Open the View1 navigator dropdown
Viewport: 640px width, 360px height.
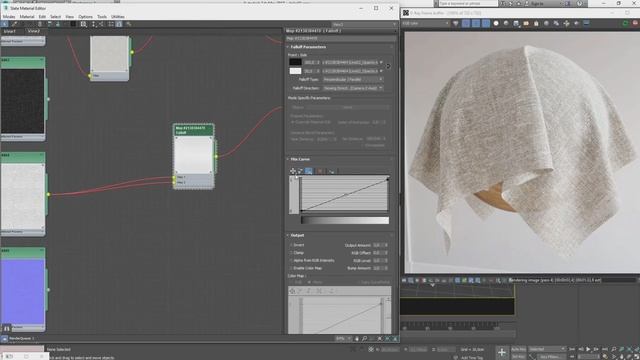(x=363, y=24)
